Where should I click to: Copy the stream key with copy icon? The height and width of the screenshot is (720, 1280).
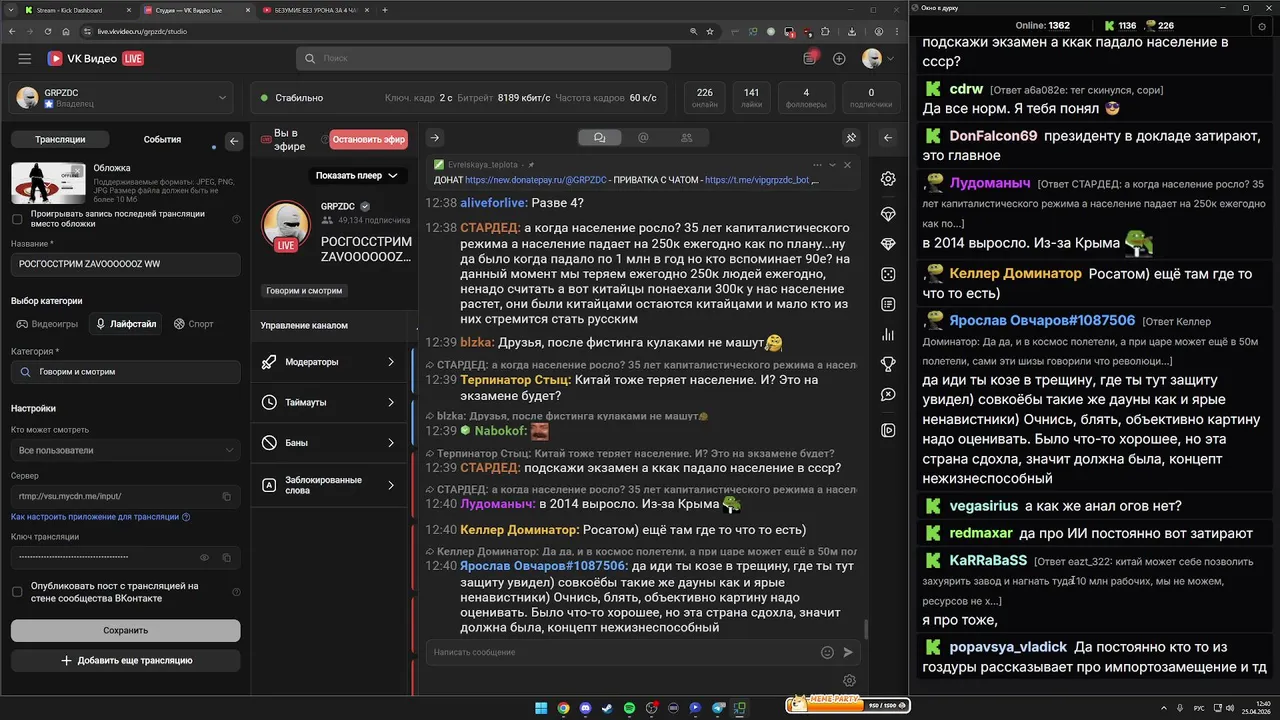(x=226, y=557)
